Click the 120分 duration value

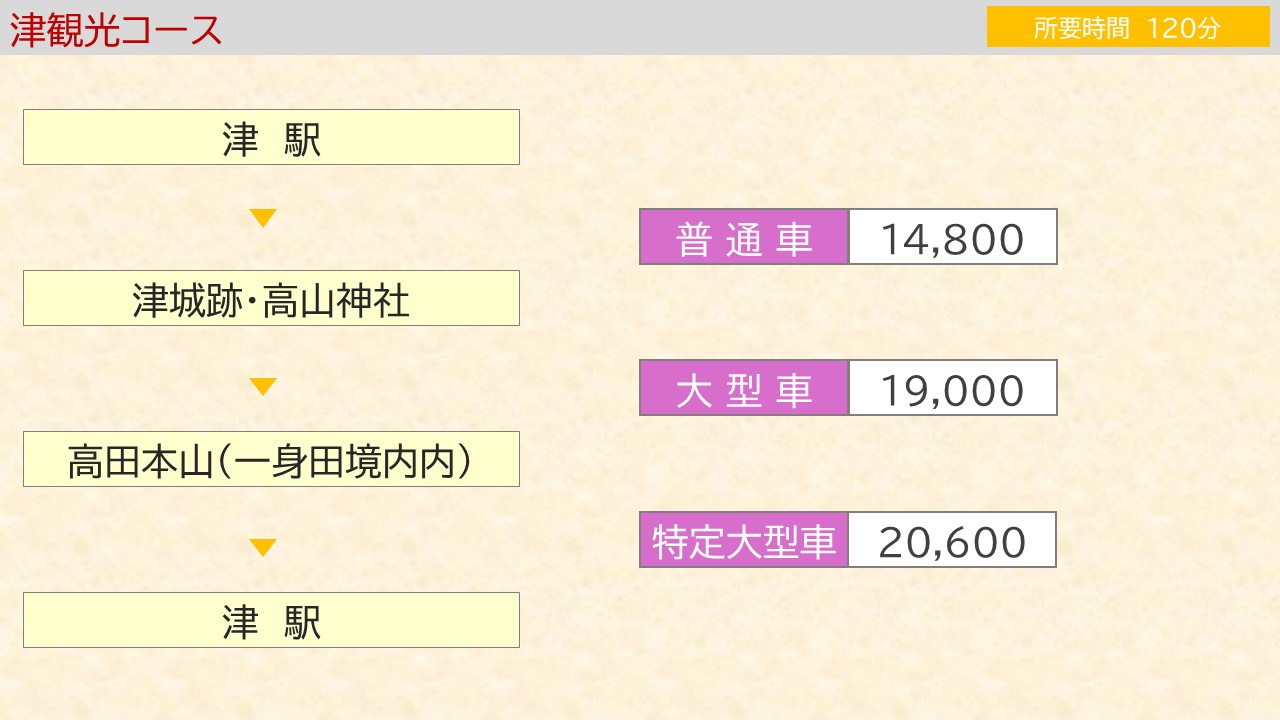coord(1184,28)
